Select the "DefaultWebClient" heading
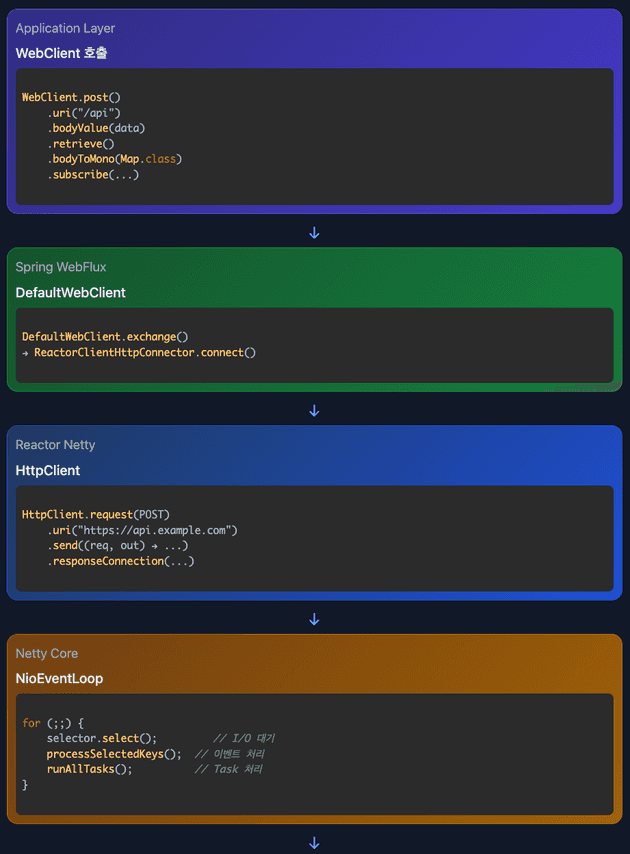Image resolution: width=630 pixels, height=854 pixels. pos(70,293)
